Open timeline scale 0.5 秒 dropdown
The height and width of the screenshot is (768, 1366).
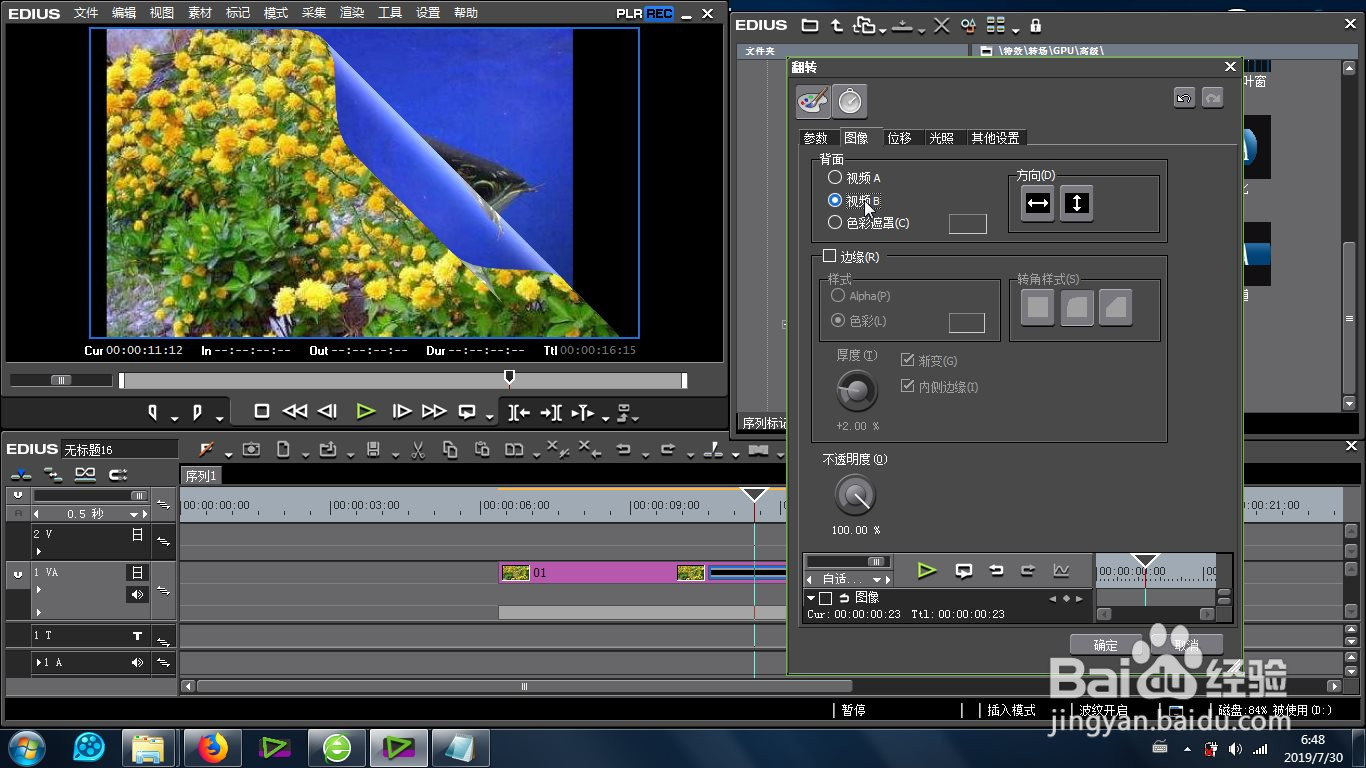(x=91, y=513)
